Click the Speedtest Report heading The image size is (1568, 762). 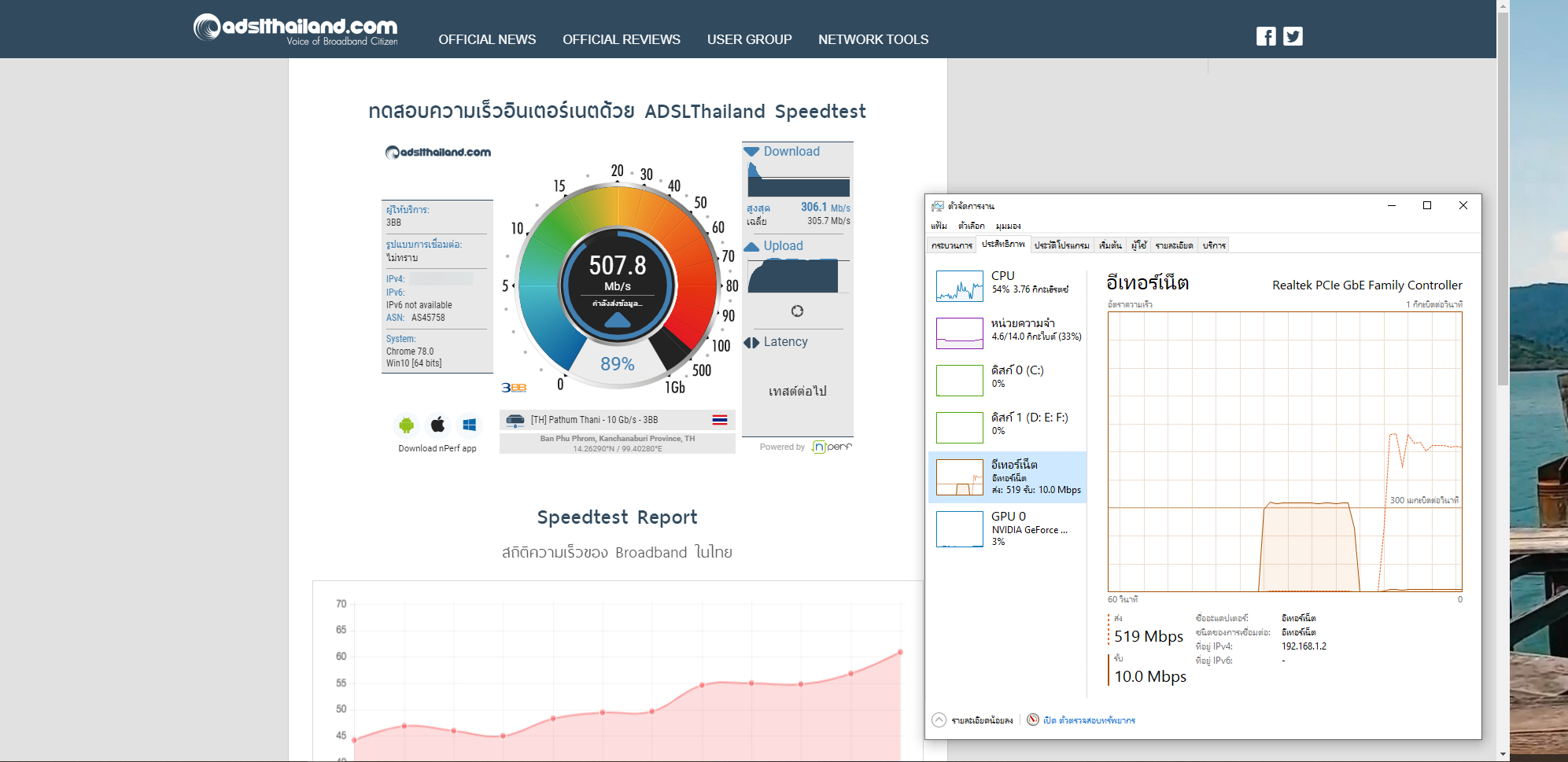tap(617, 517)
